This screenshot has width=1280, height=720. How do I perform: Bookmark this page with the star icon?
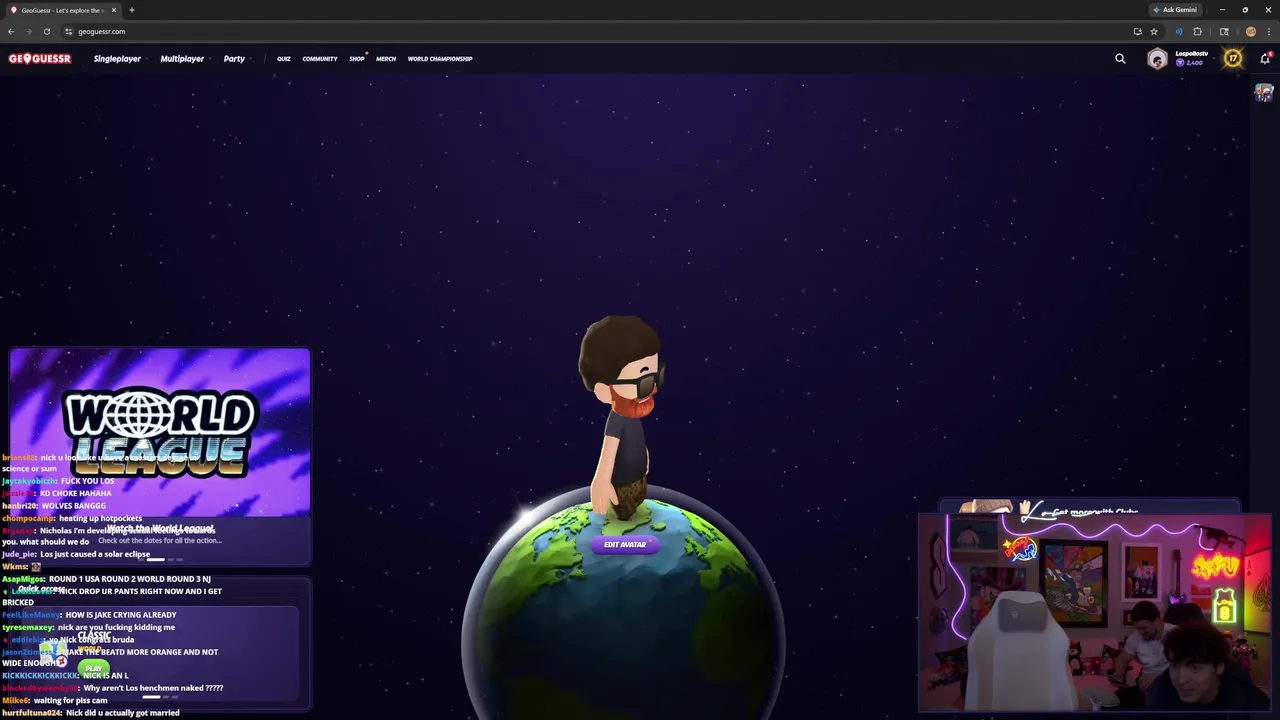point(1154,31)
